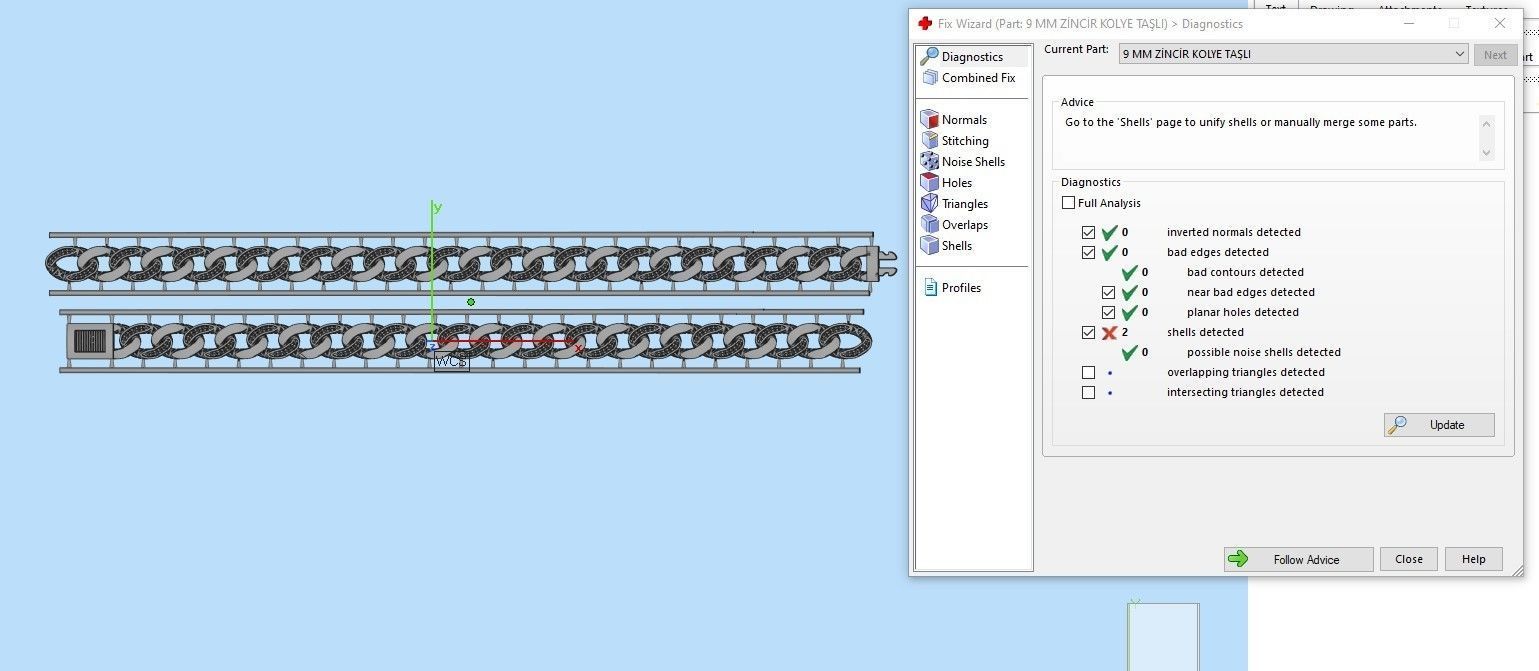This screenshot has height=671, width=1539.
Task: Click the green point marker in viewport
Action: click(471, 302)
